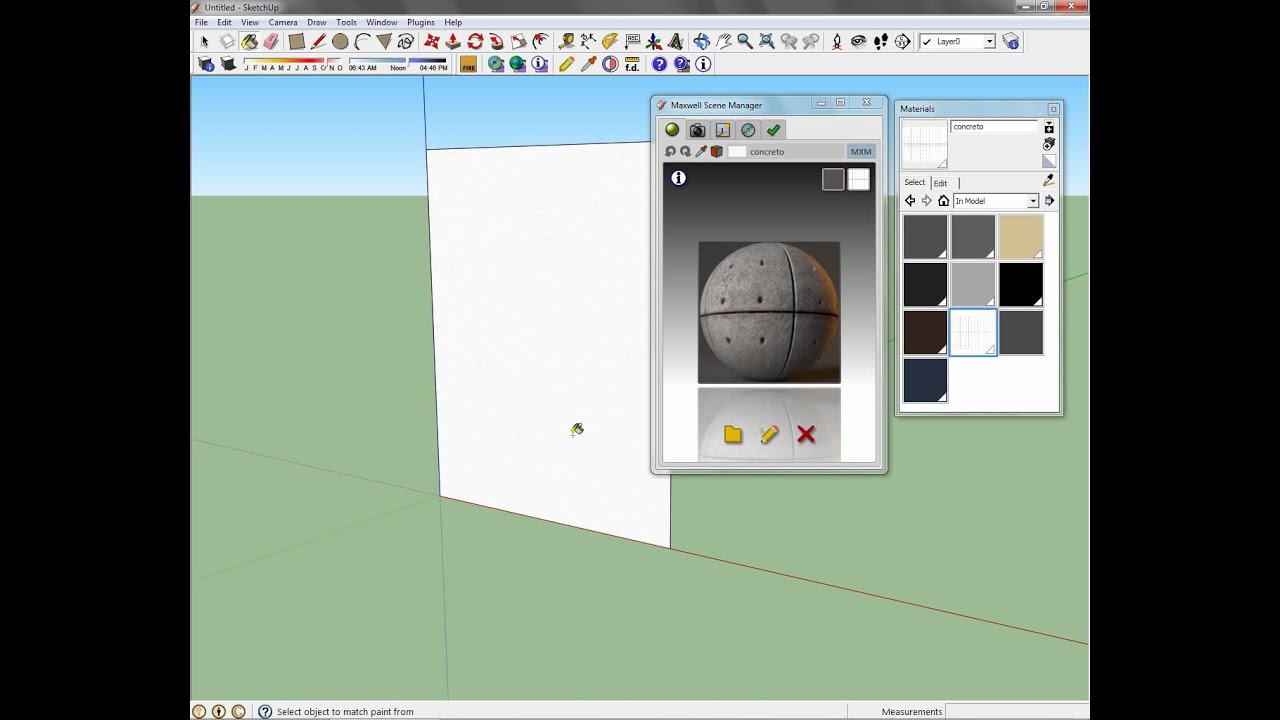Select the Push/Pull tool
Viewport: 1280px width, 720px height.
(453, 42)
